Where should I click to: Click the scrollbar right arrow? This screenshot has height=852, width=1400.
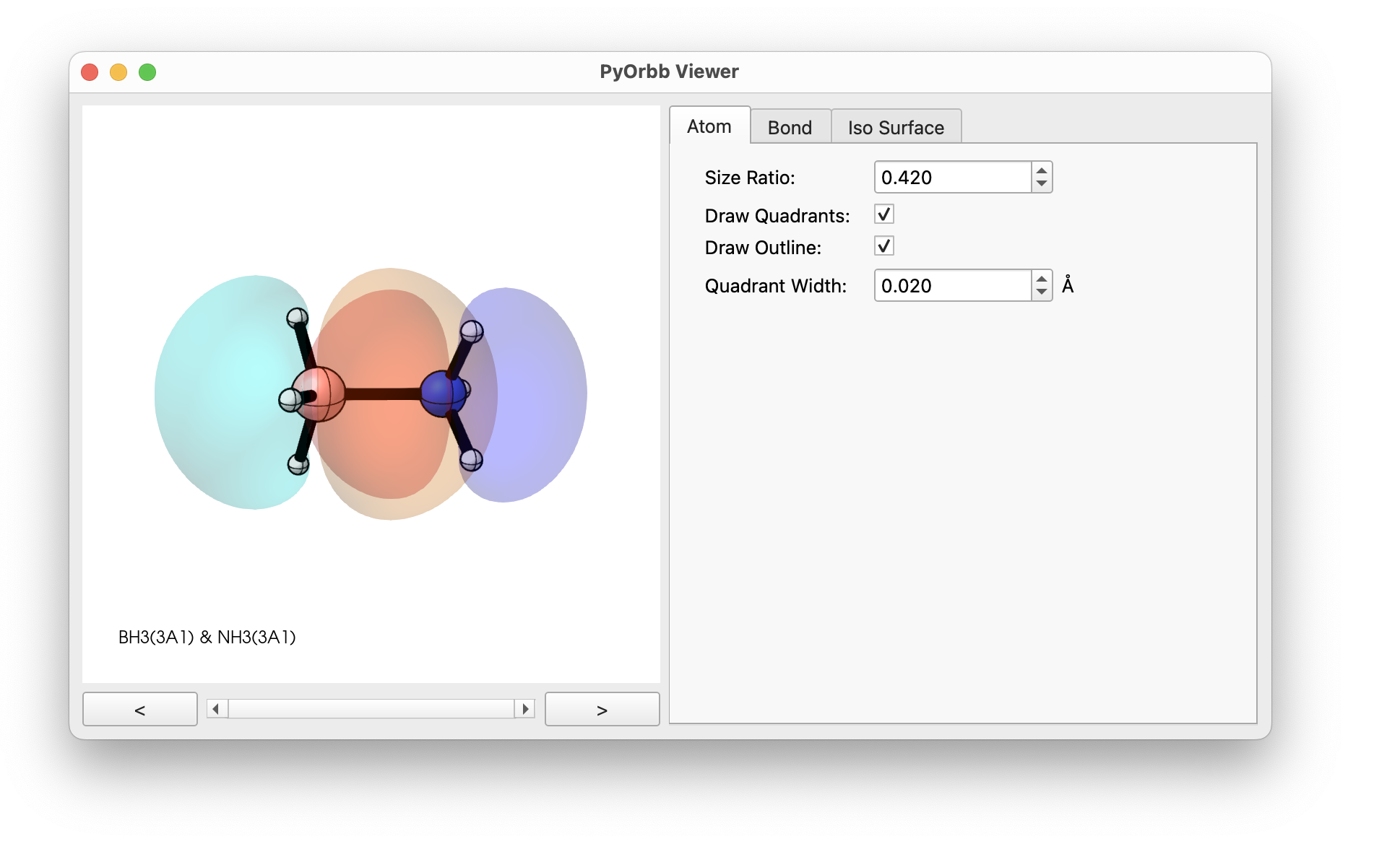click(525, 709)
